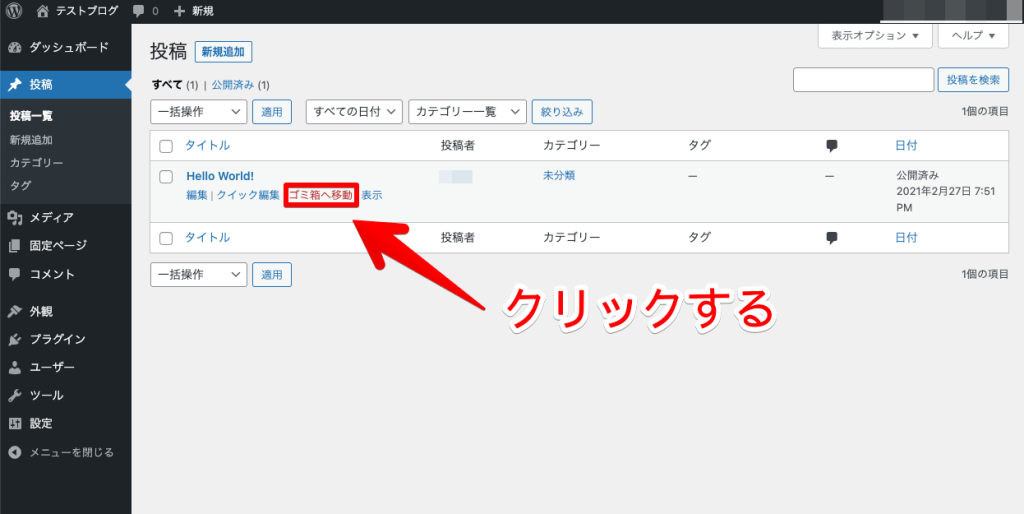Screen dimensions: 1024x514
Task: Open the ユーザー person icon
Action: [14, 368]
